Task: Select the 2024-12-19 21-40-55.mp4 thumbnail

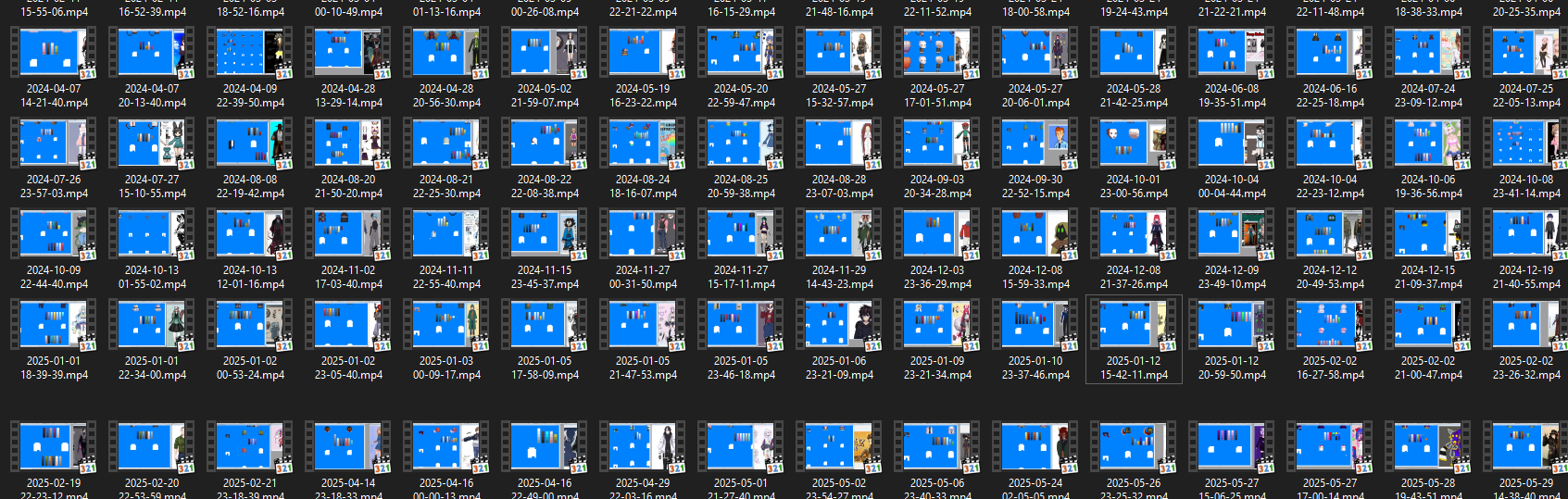Action: (x=1526, y=233)
